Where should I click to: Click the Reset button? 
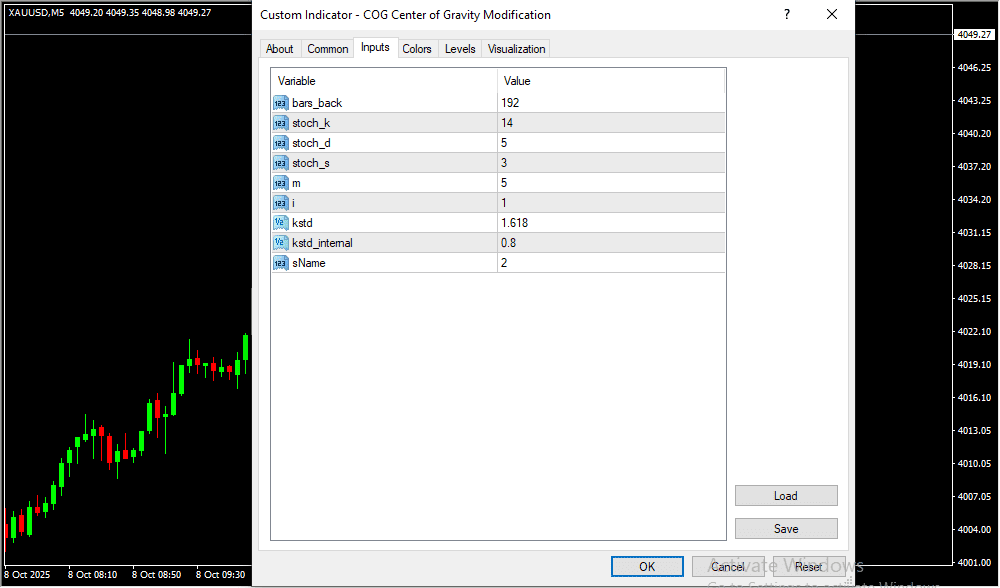coord(809,567)
